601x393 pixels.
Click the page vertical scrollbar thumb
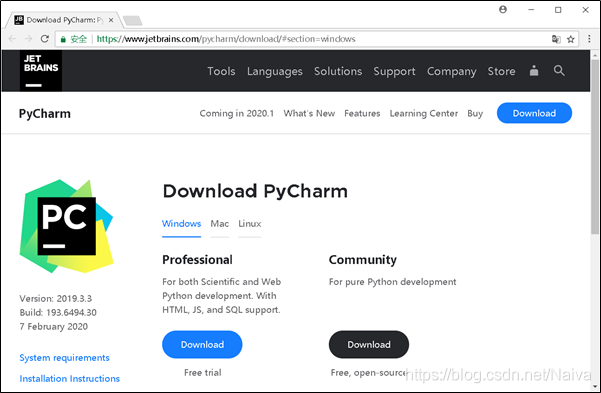[x=595, y=146]
